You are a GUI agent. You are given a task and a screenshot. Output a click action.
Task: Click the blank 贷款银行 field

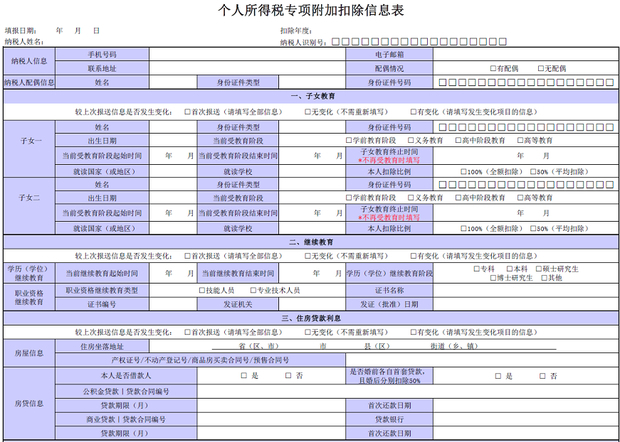pos(526,419)
